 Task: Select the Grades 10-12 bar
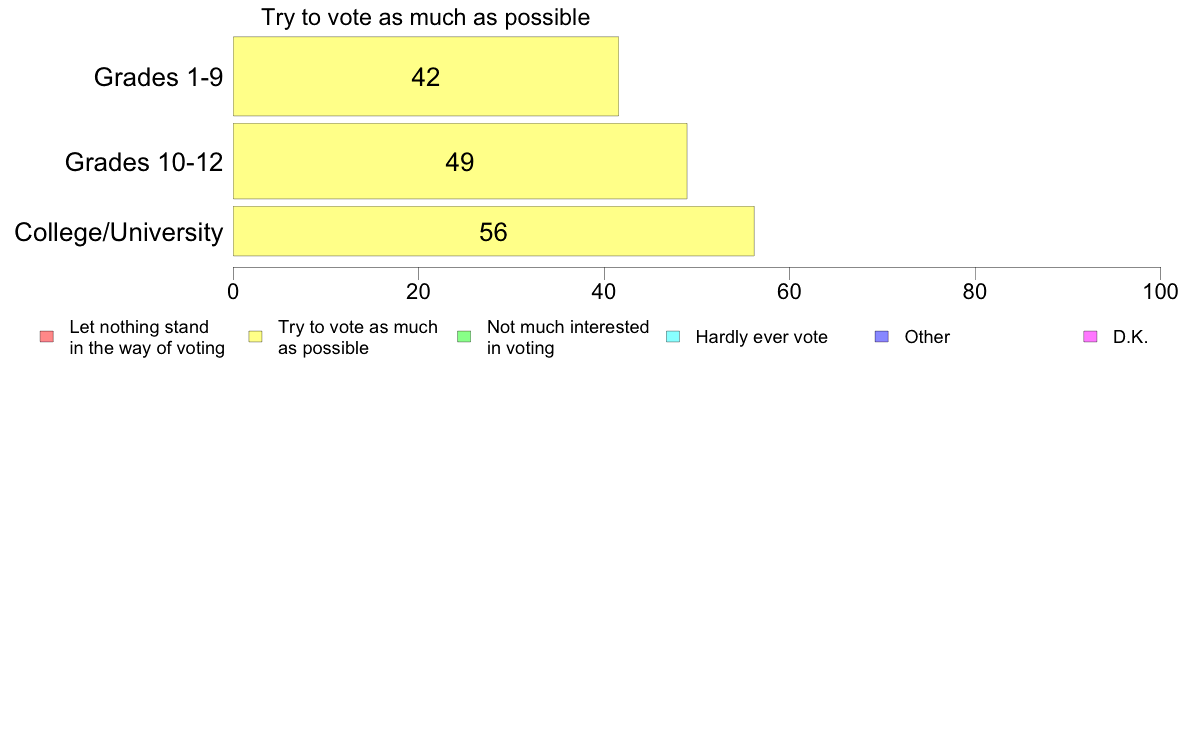[x=460, y=161]
